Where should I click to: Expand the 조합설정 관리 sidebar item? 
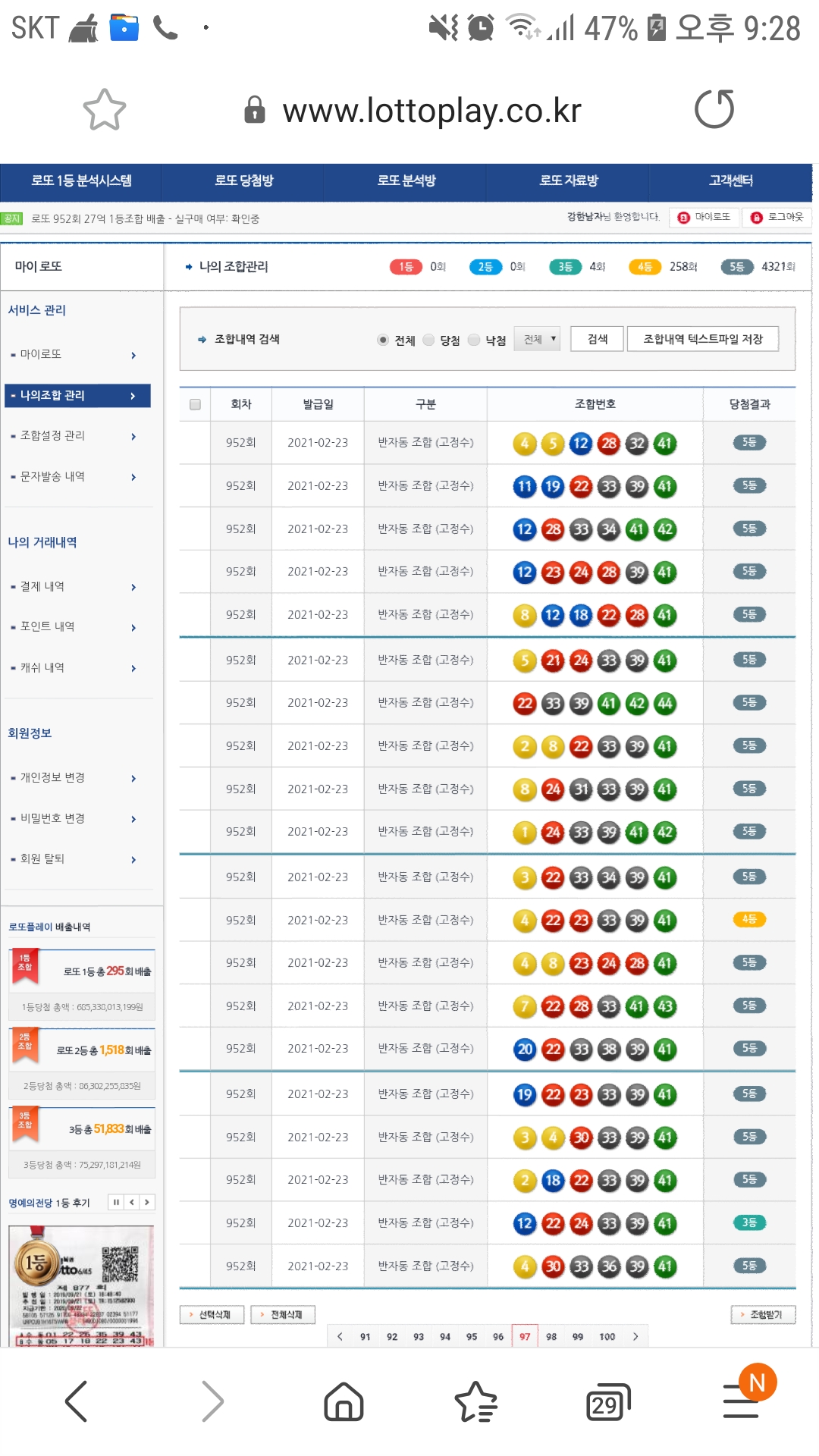point(76,436)
